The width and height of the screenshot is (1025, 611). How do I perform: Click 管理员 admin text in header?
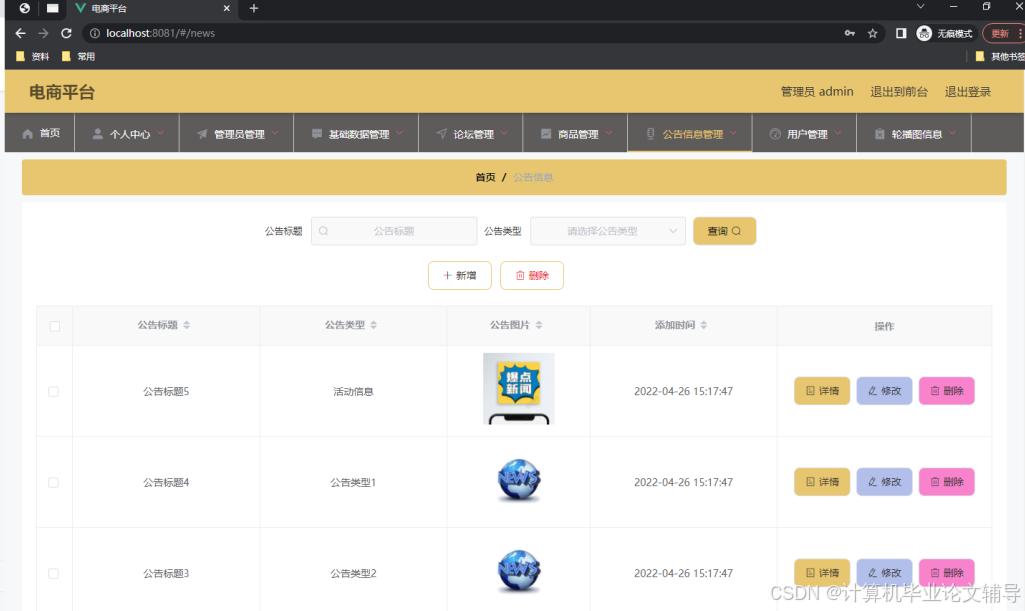pyautogui.click(x=817, y=91)
